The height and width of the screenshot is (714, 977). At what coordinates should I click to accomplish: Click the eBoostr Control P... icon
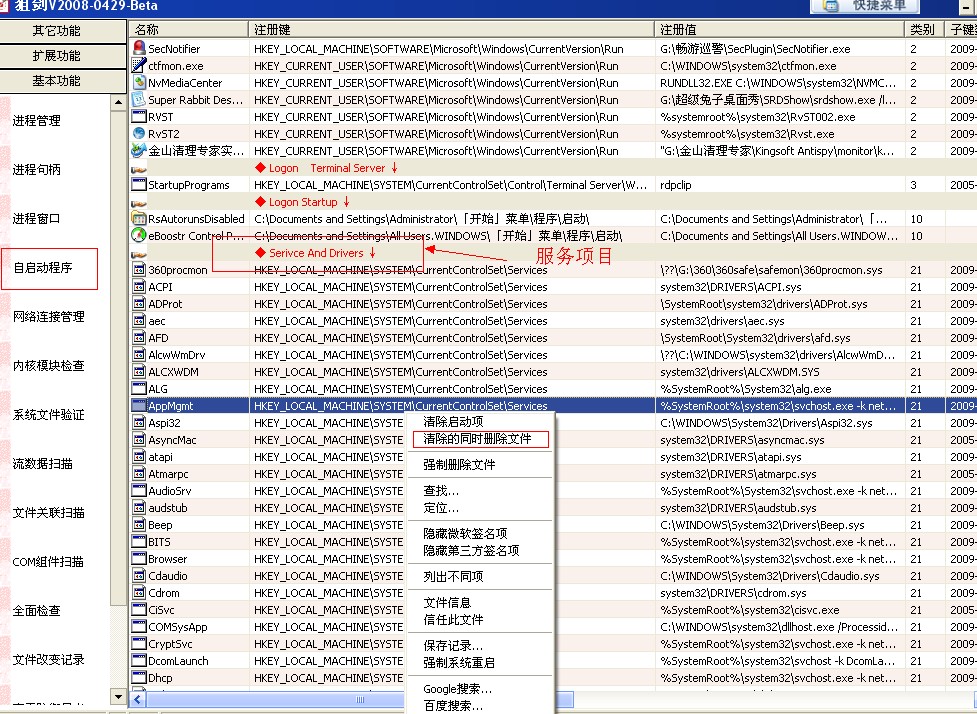pos(139,235)
